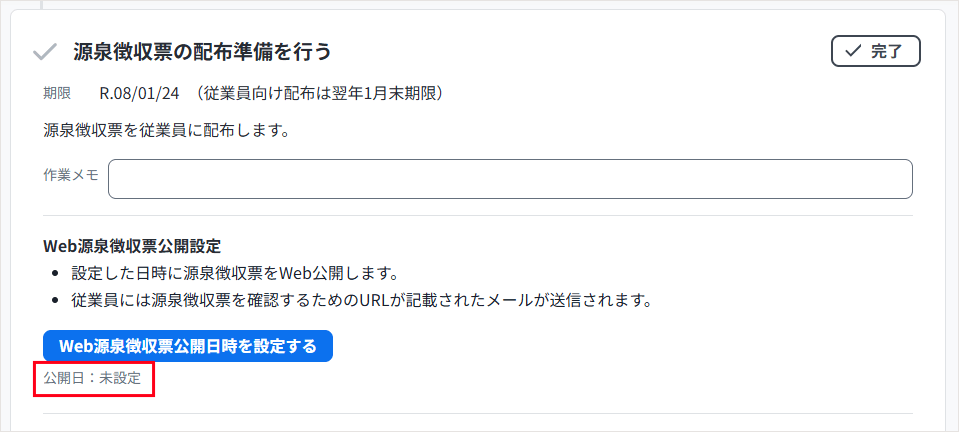The width and height of the screenshot is (959, 432).
Task: Click Web源泉徴収票公開日時を設定する button
Action: [x=188, y=346]
